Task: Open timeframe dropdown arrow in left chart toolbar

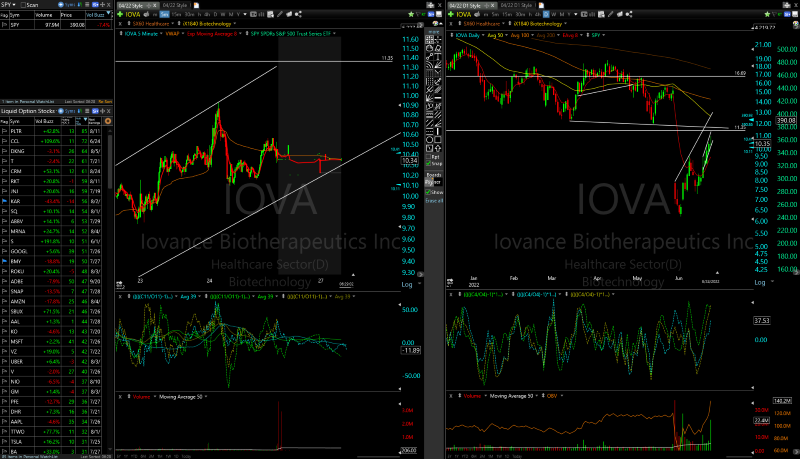Action: click(245, 14)
